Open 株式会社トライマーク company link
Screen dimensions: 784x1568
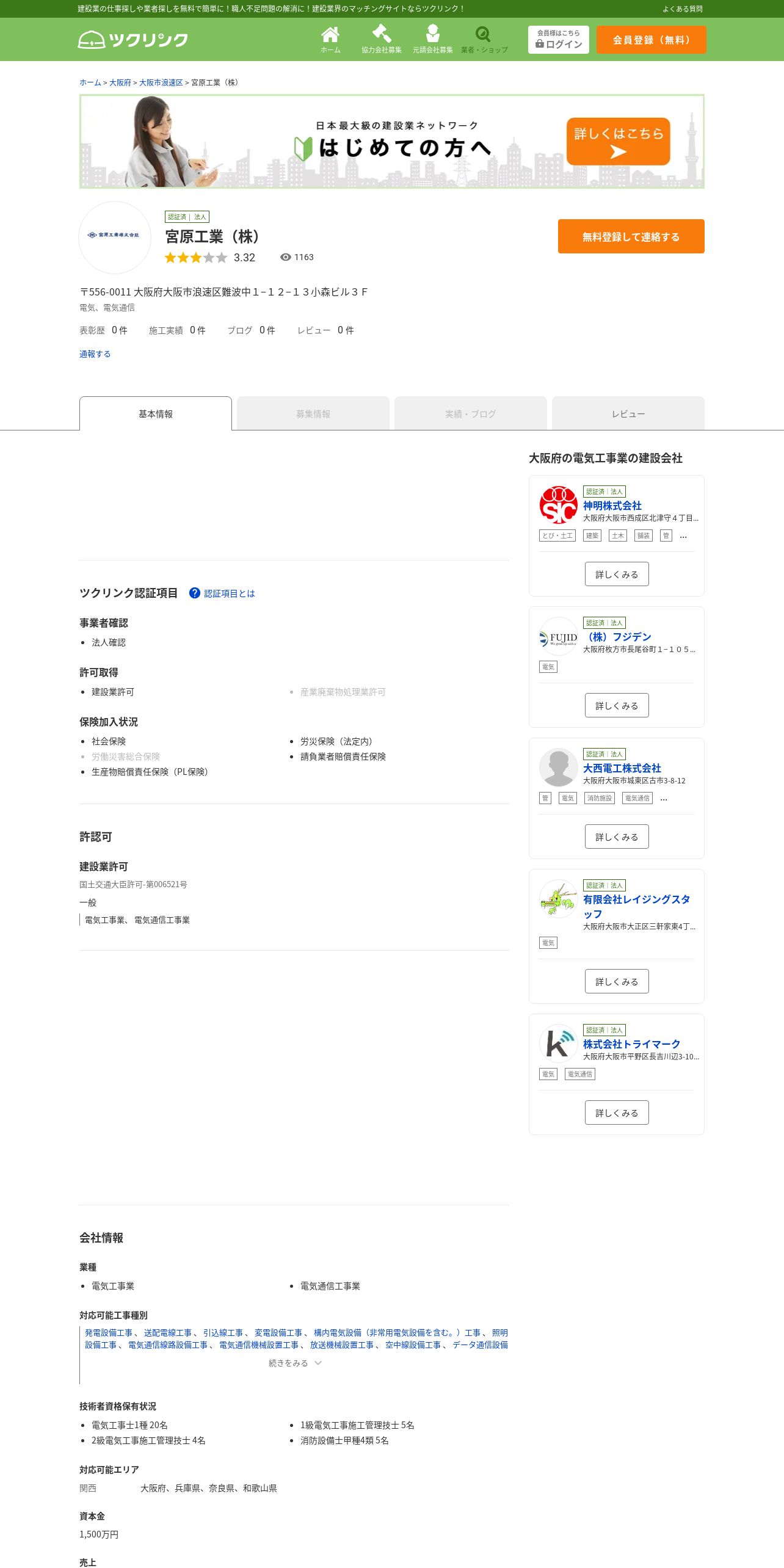[632, 1044]
